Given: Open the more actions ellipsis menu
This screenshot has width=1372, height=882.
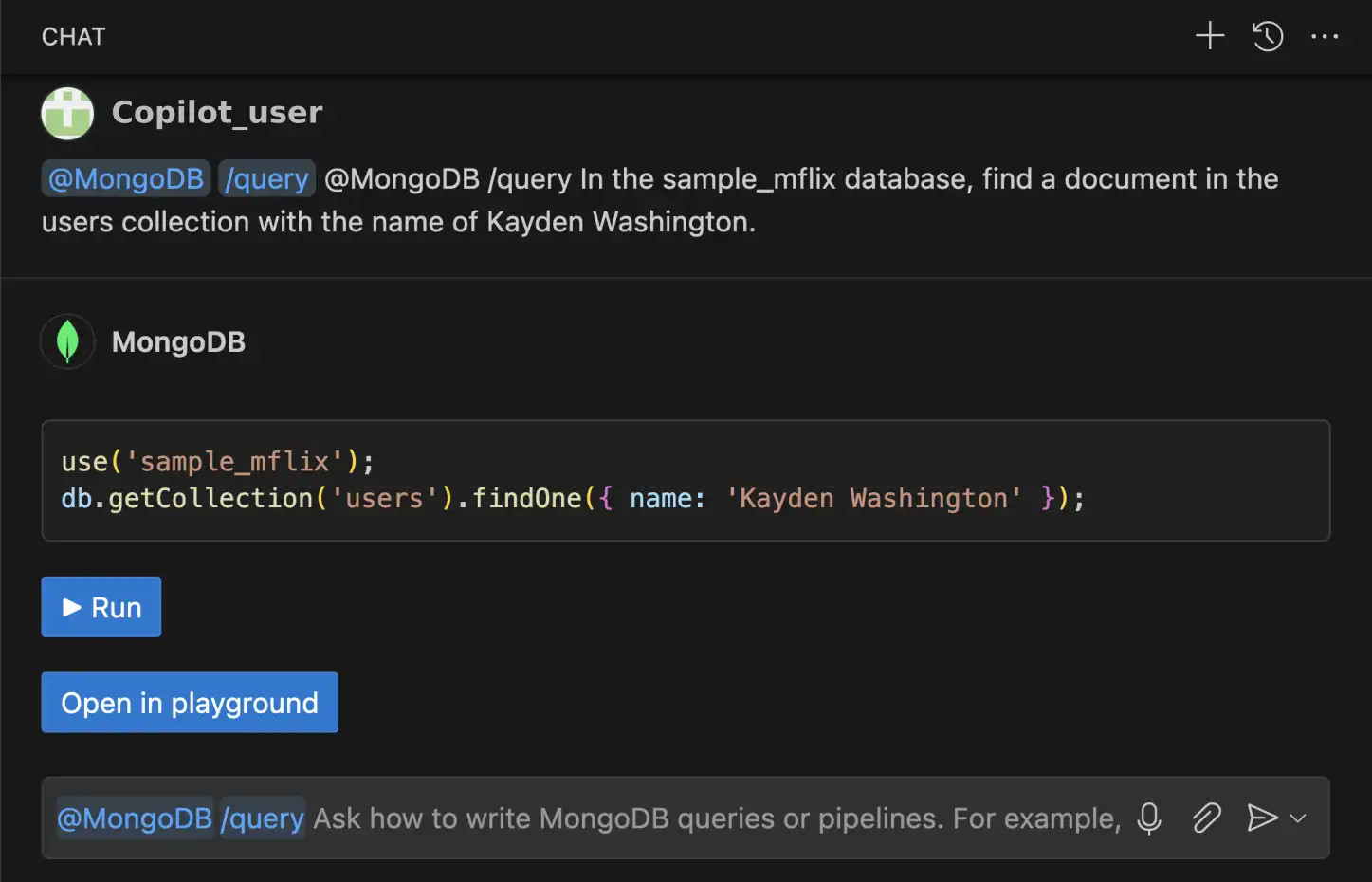Looking at the screenshot, I should [1325, 36].
